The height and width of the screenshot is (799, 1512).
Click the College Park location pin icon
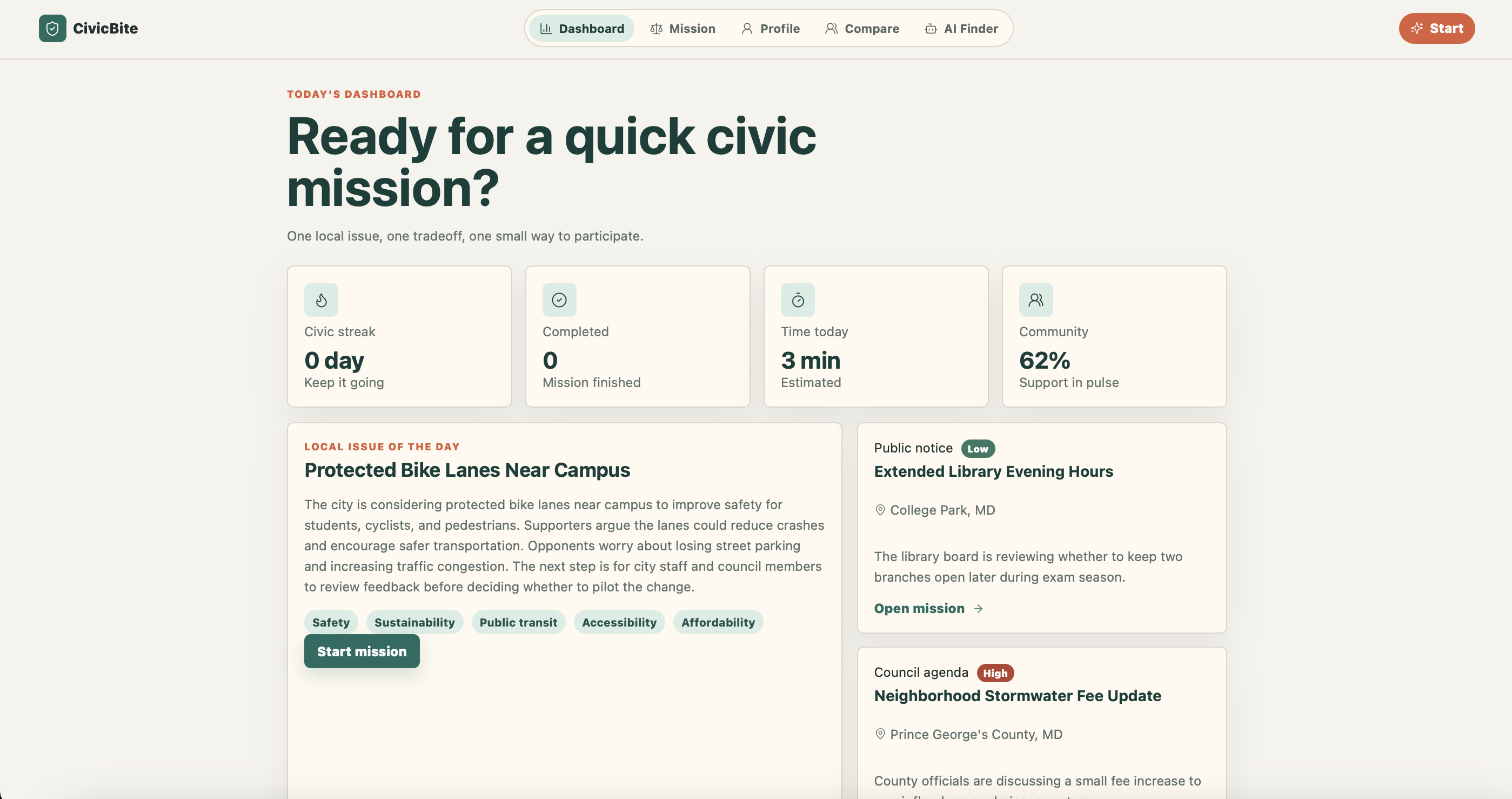[880, 510]
